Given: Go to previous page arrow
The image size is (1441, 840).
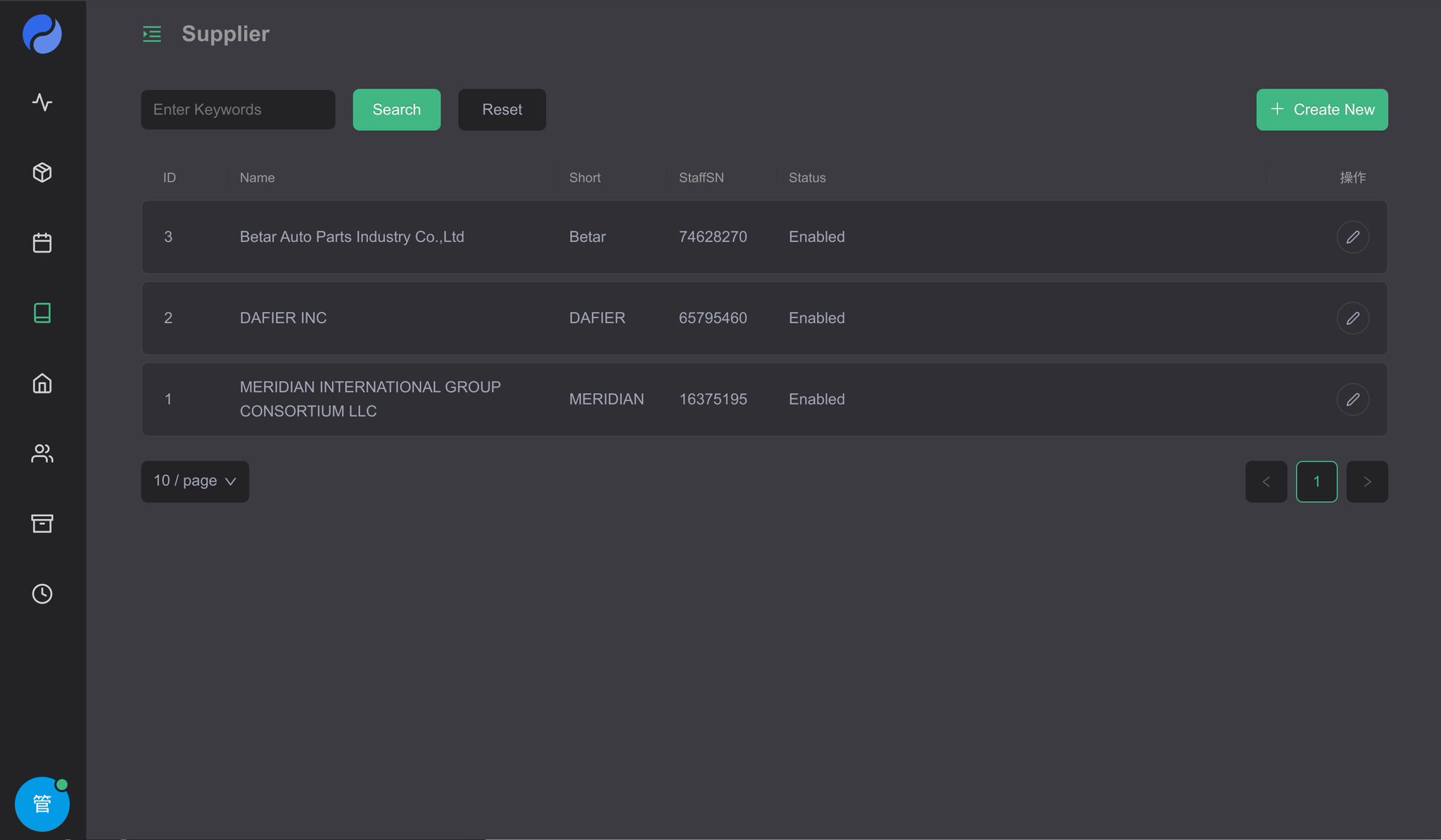Looking at the screenshot, I should pos(1266,482).
